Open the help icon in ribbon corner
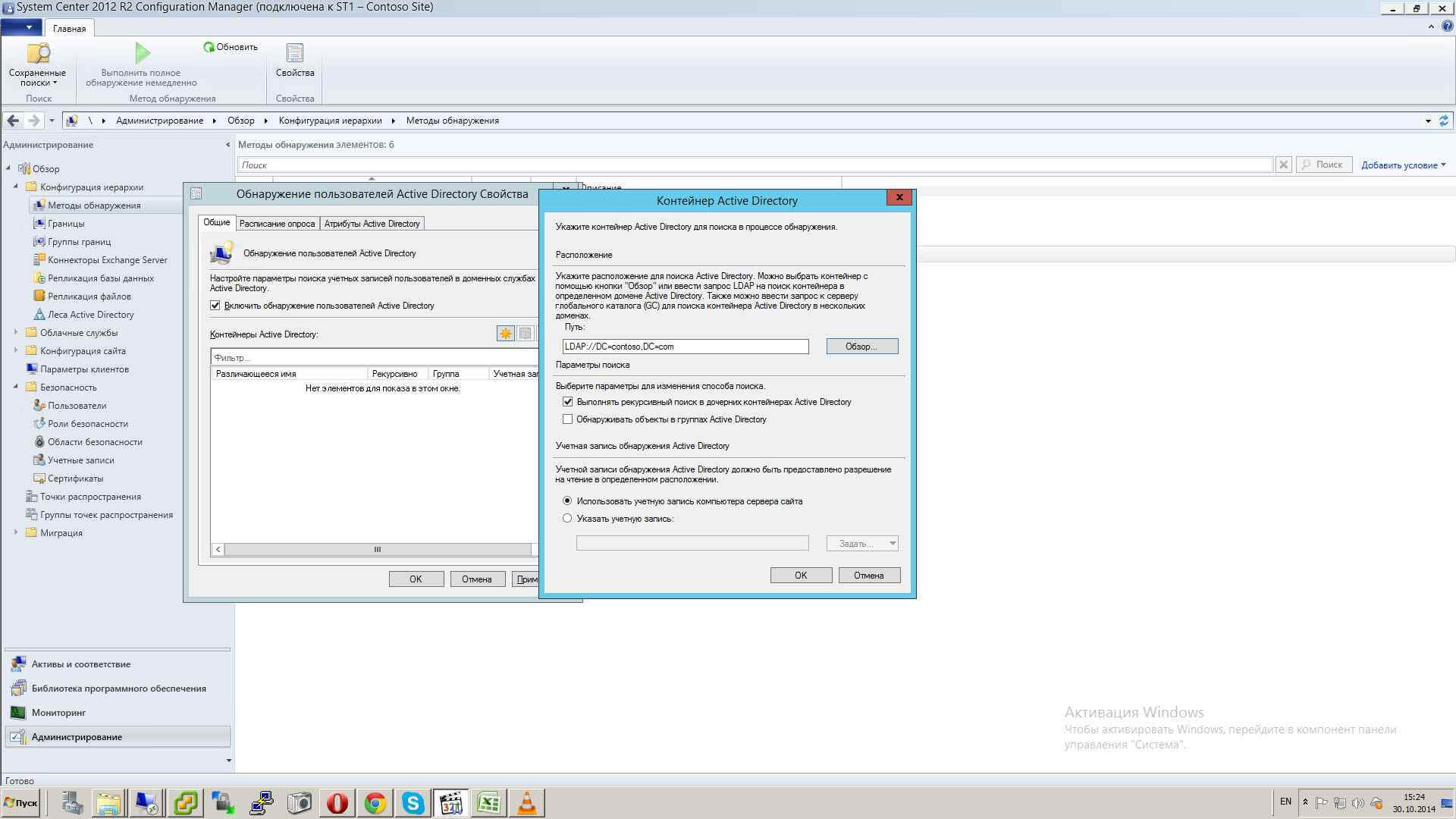 (x=1447, y=27)
